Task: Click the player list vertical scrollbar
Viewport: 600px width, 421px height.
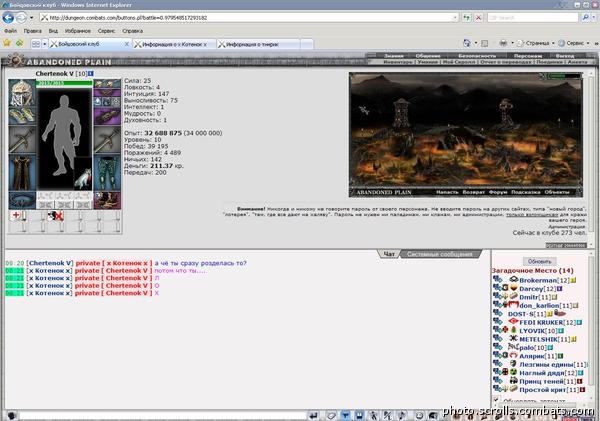Action: coord(590,329)
